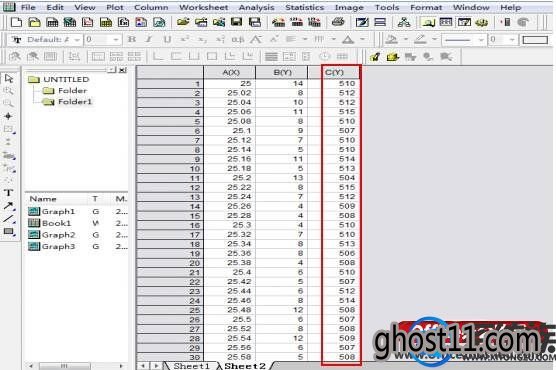Select the Pointer tool in left toolbox
Image resolution: width=556 pixels, height=370 pixels.
click(9, 78)
